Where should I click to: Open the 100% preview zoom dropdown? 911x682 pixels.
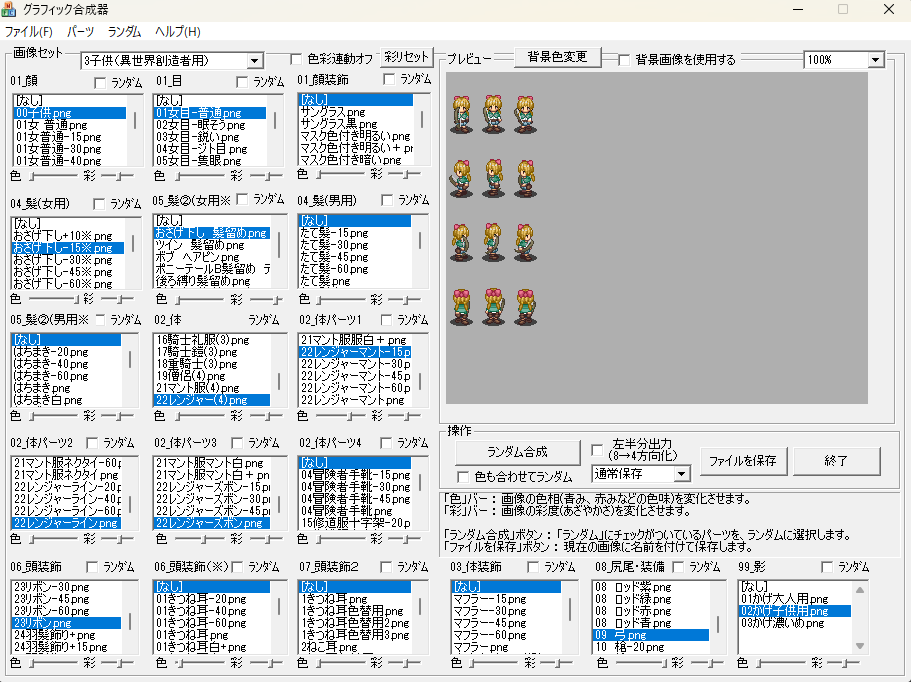tap(876, 60)
